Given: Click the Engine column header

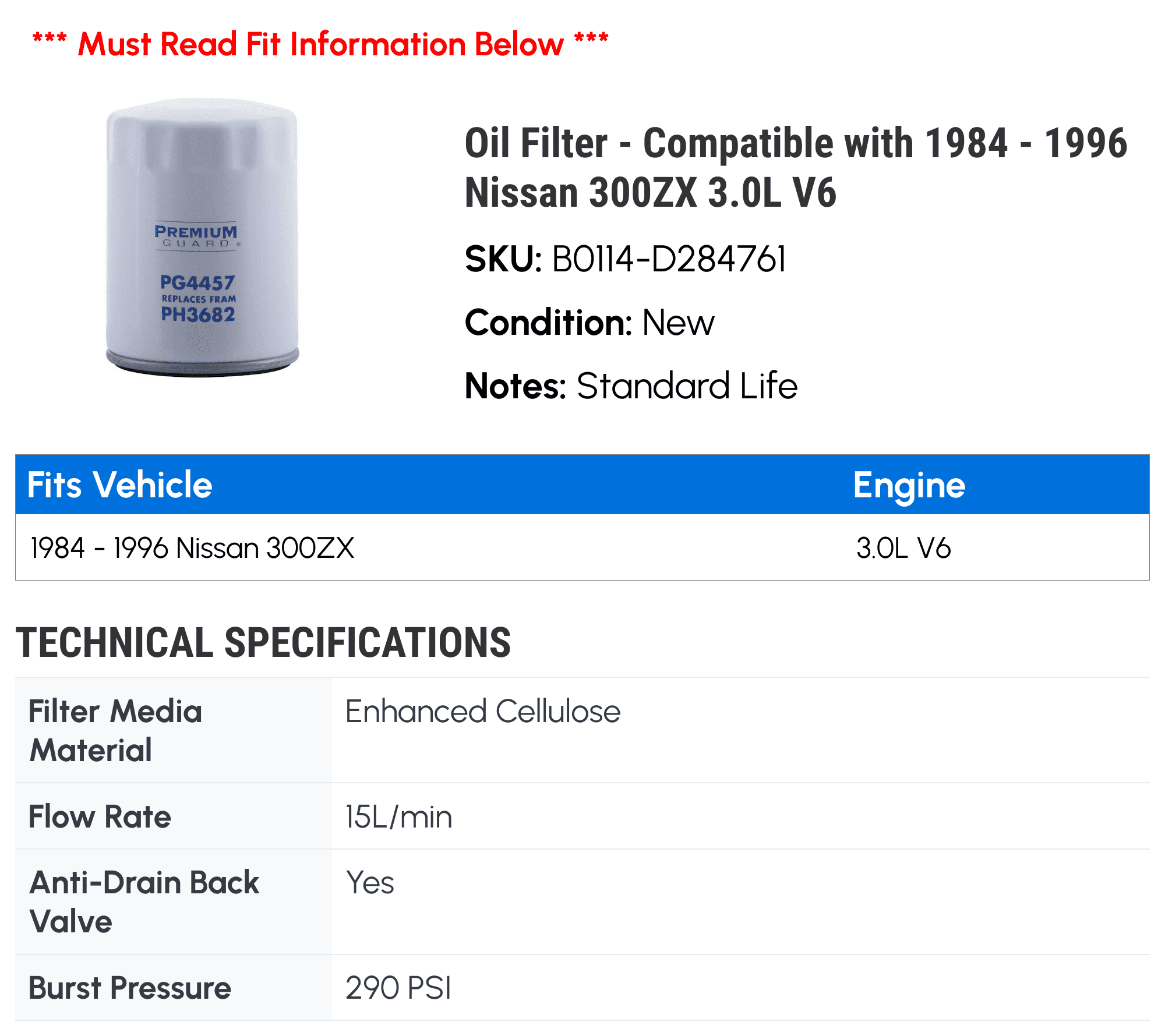Looking at the screenshot, I should pyautogui.click(x=909, y=485).
